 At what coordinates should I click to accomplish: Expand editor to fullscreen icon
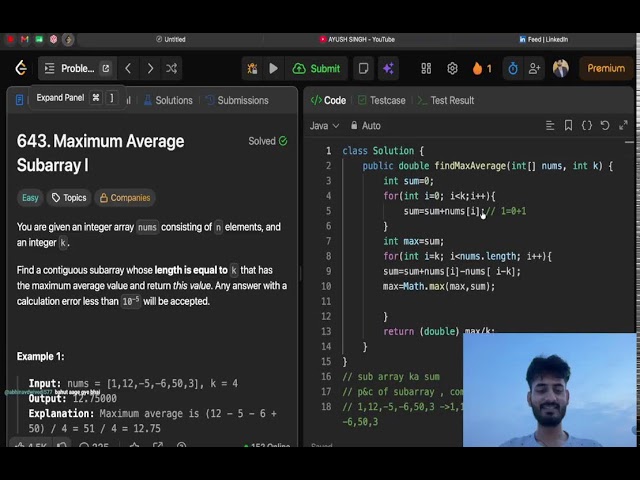(623, 125)
